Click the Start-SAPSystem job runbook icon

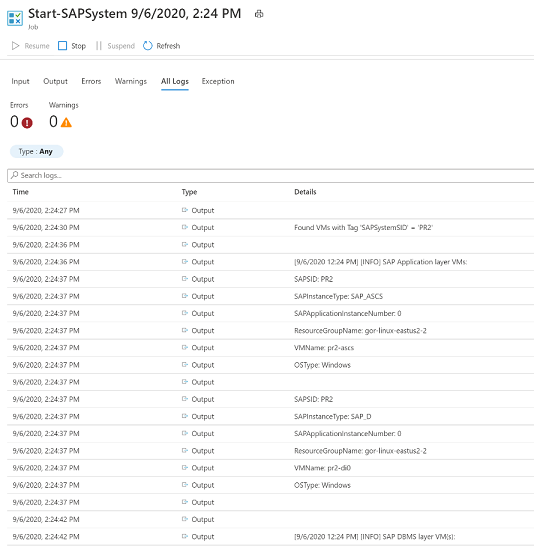(x=15, y=18)
